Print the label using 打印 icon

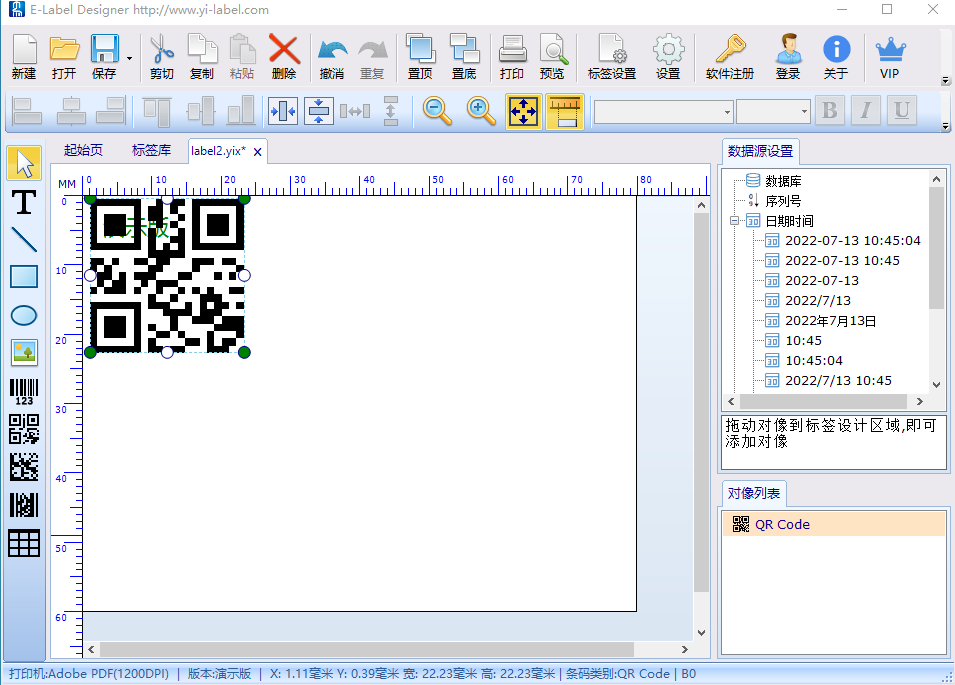(x=512, y=56)
